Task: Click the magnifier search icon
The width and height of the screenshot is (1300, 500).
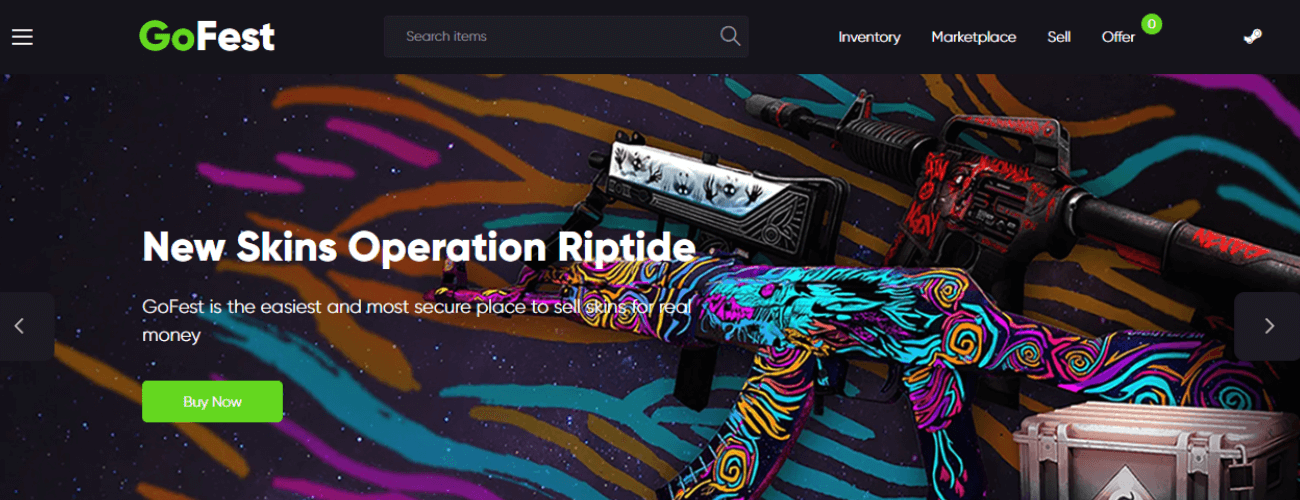Action: (x=730, y=36)
